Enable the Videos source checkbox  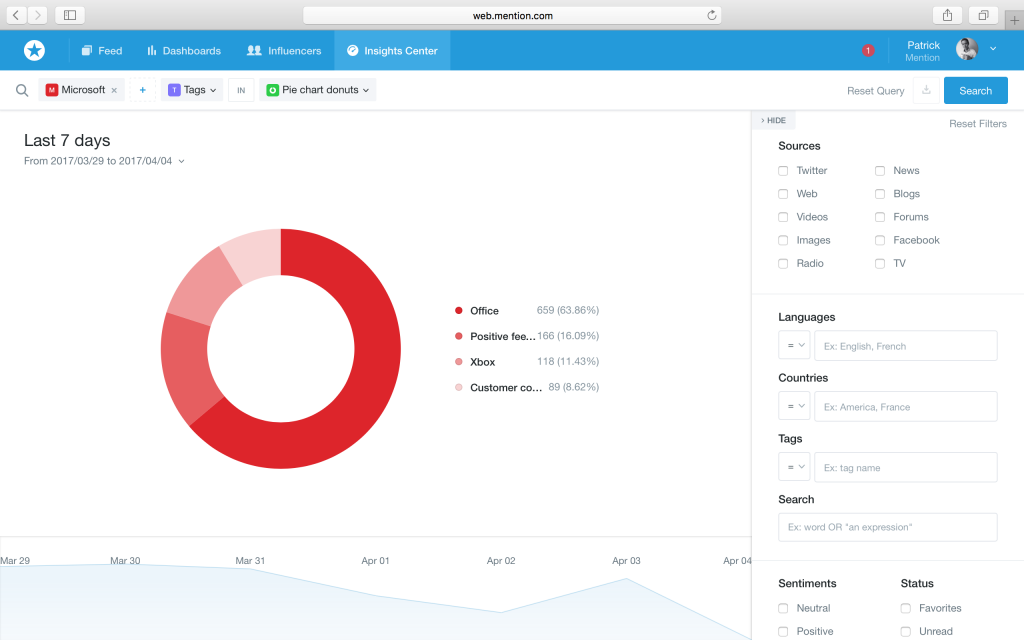(783, 217)
